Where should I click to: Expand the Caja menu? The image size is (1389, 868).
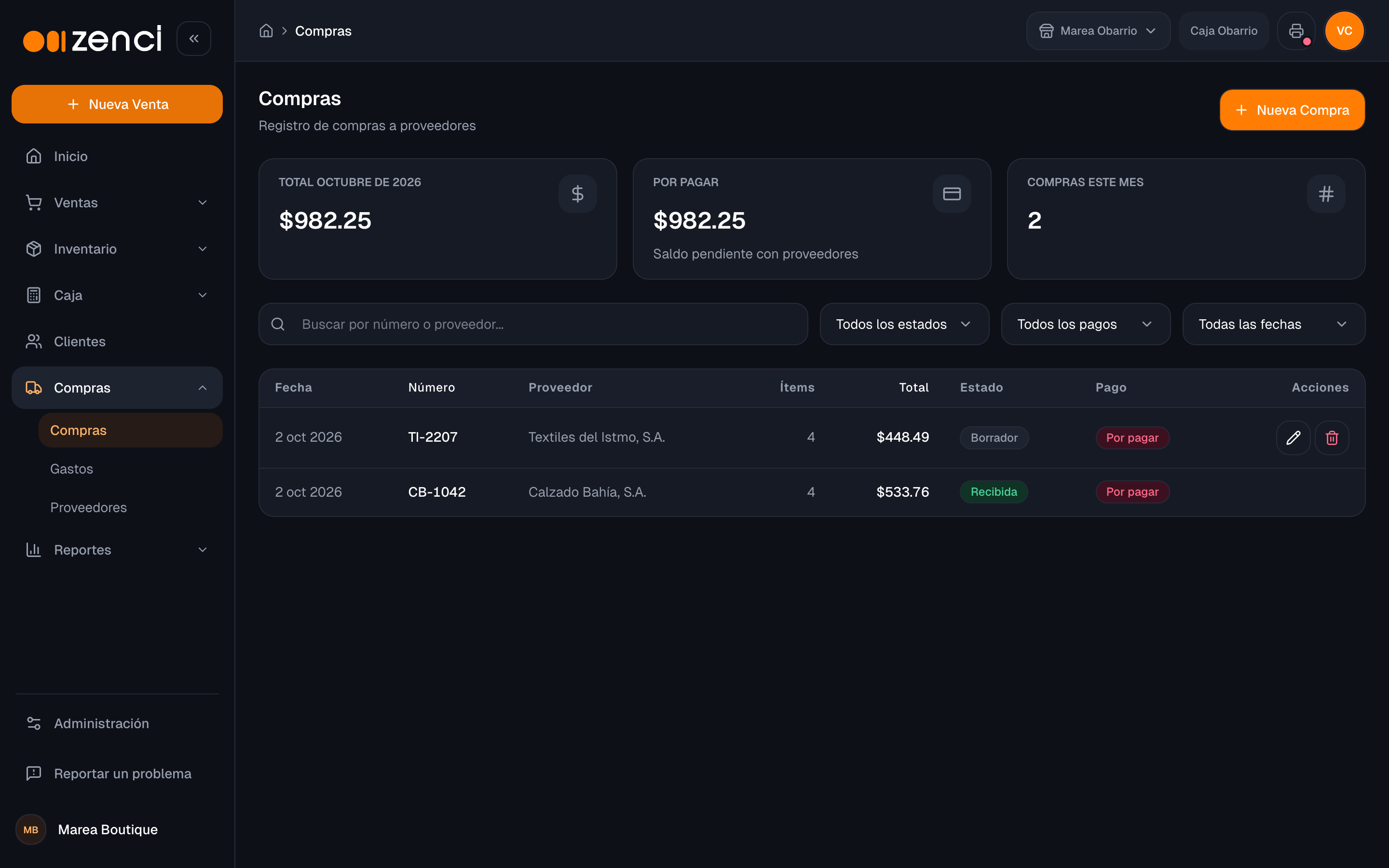[117, 295]
